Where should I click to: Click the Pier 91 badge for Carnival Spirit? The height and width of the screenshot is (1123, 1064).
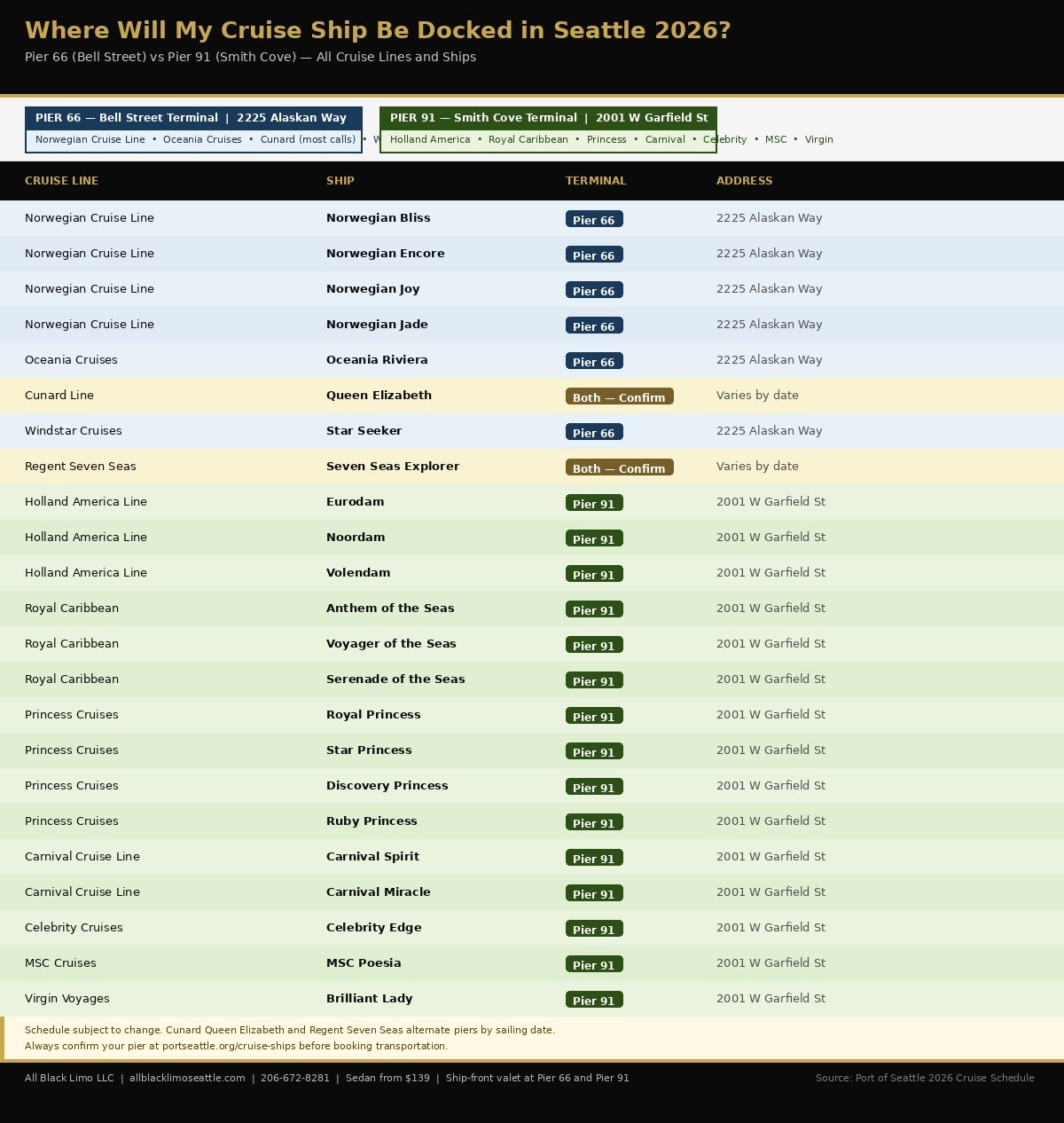point(594,858)
